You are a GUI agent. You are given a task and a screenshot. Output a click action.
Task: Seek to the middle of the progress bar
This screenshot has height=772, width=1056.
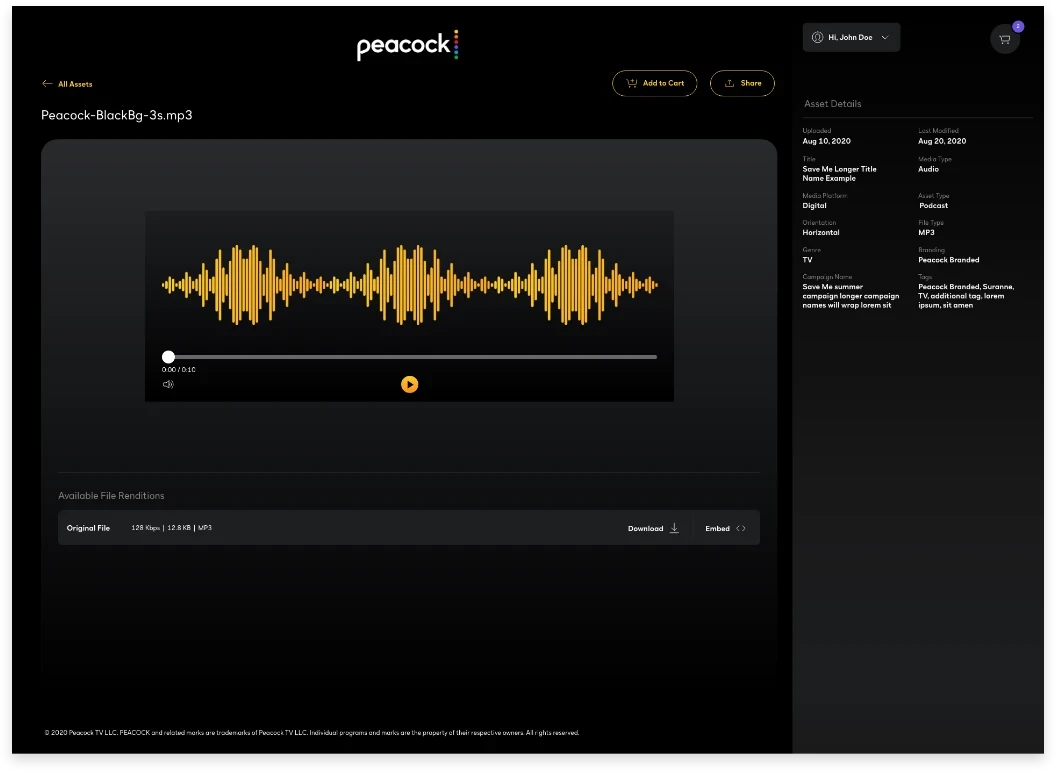(409, 357)
